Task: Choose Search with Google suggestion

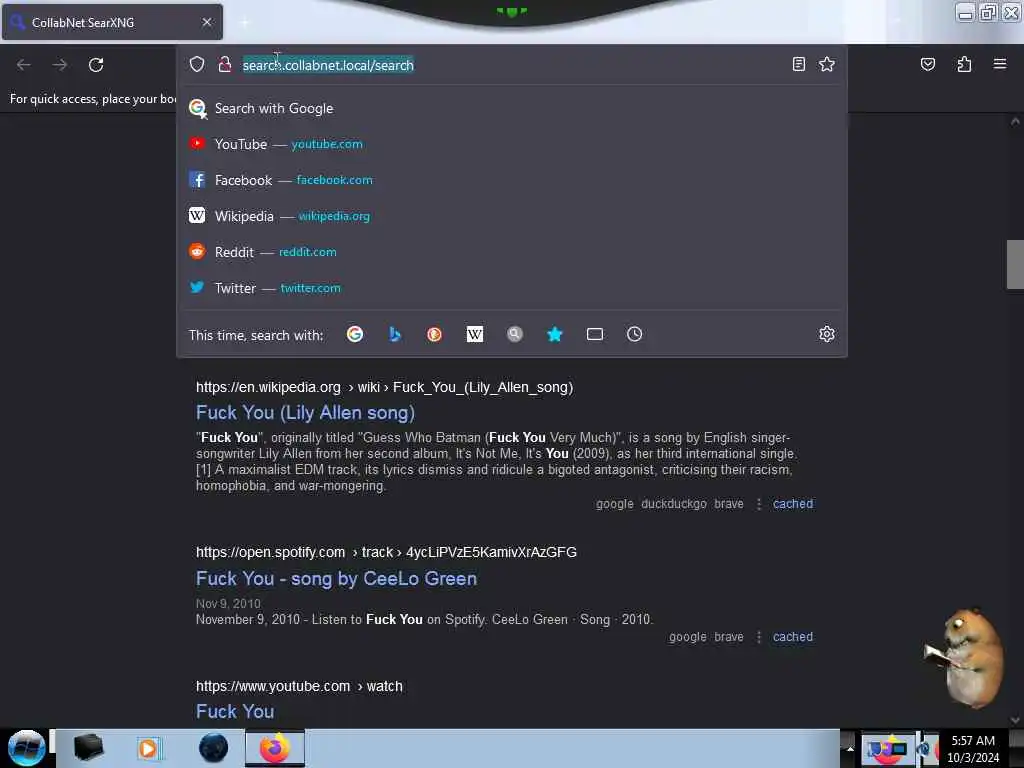Action: [x=511, y=108]
